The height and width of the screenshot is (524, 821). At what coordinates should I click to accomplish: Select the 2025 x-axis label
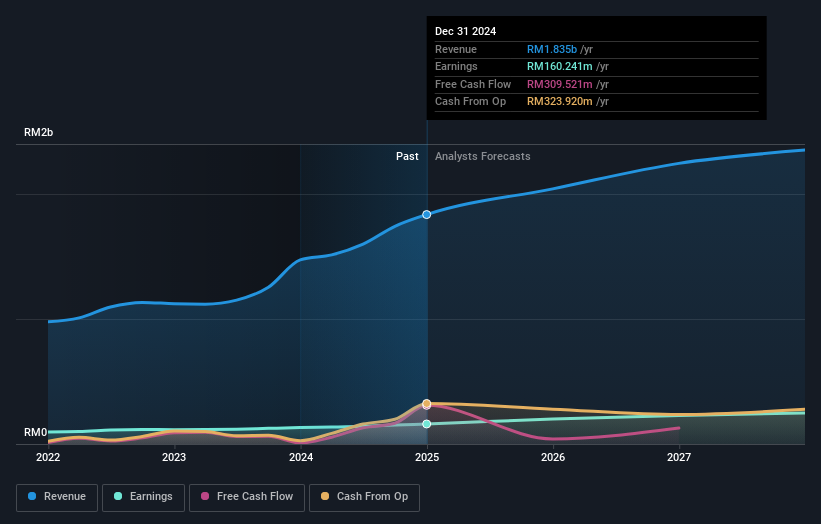427,457
